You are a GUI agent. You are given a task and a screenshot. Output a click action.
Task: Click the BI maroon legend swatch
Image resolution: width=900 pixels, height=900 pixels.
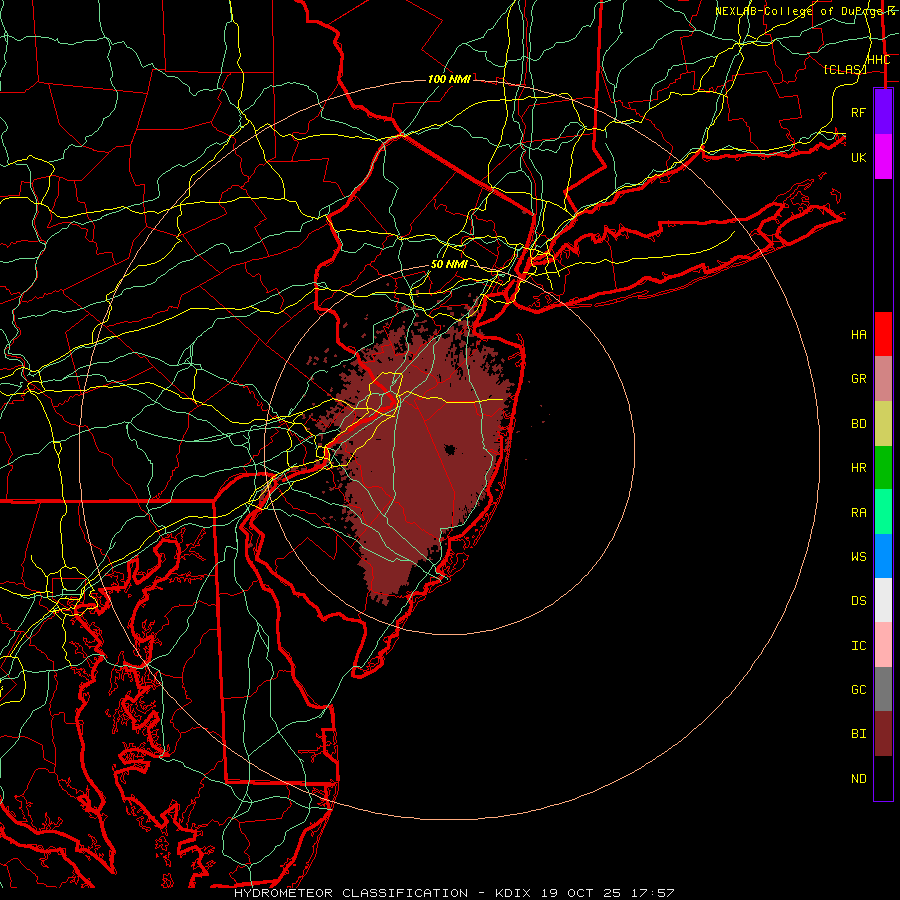tap(883, 734)
